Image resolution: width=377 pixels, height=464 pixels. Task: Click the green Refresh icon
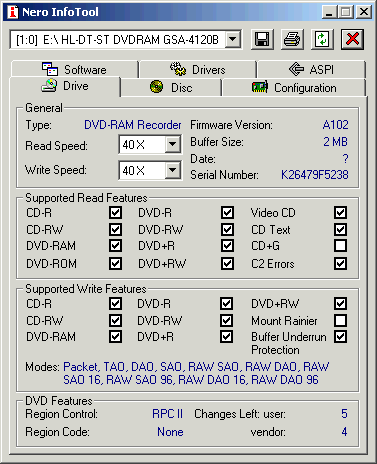pos(322,39)
